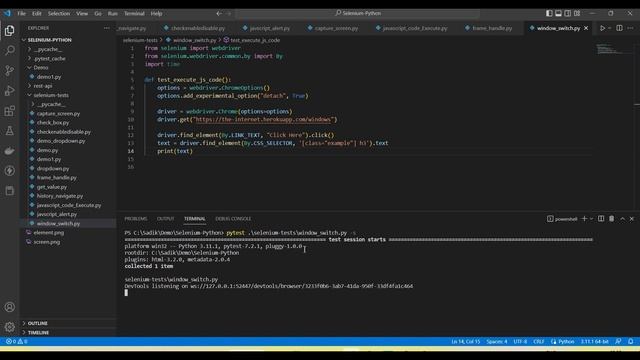Open the Accounts icon in activity bar

(9, 307)
